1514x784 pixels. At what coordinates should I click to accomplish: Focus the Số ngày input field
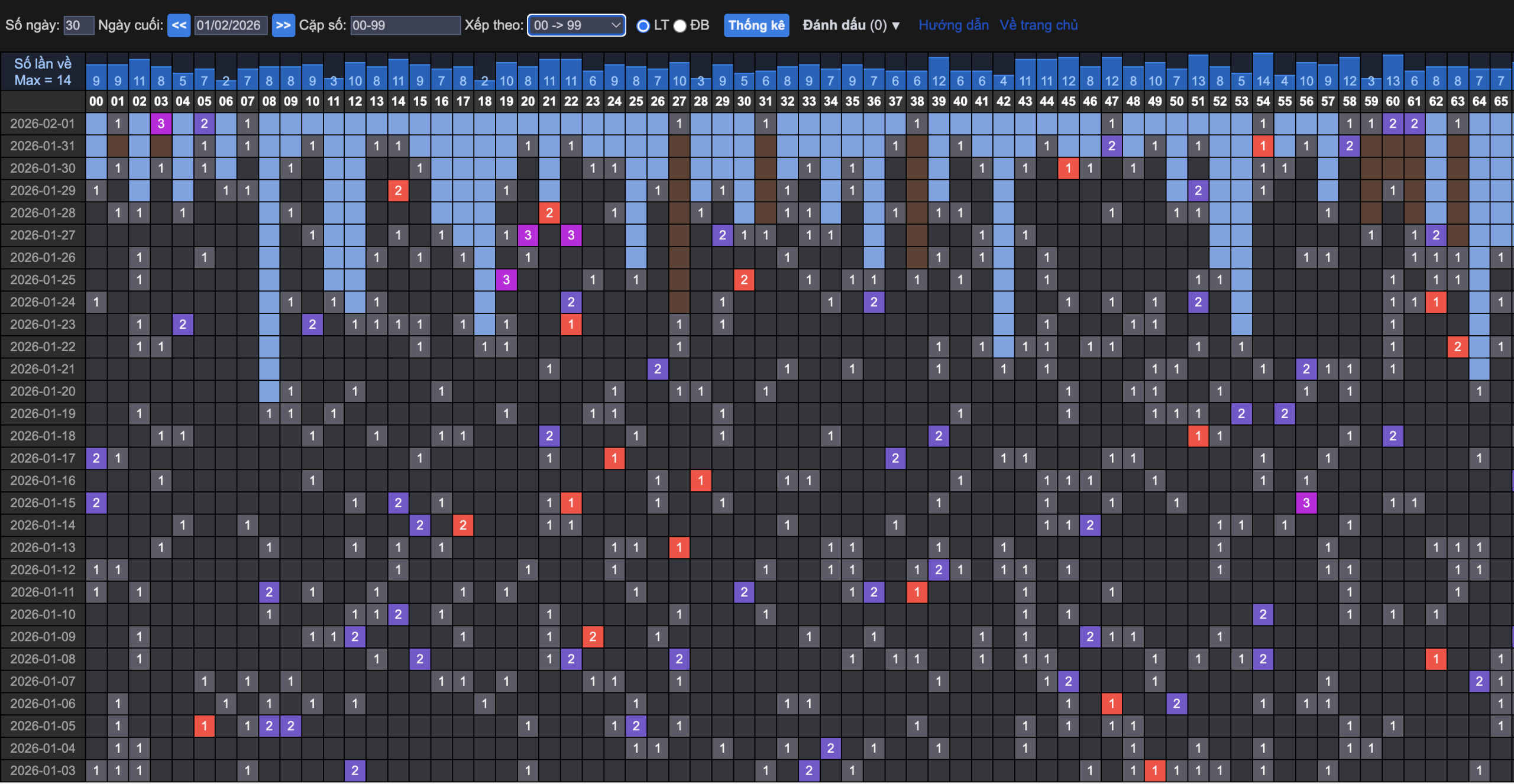(79, 25)
